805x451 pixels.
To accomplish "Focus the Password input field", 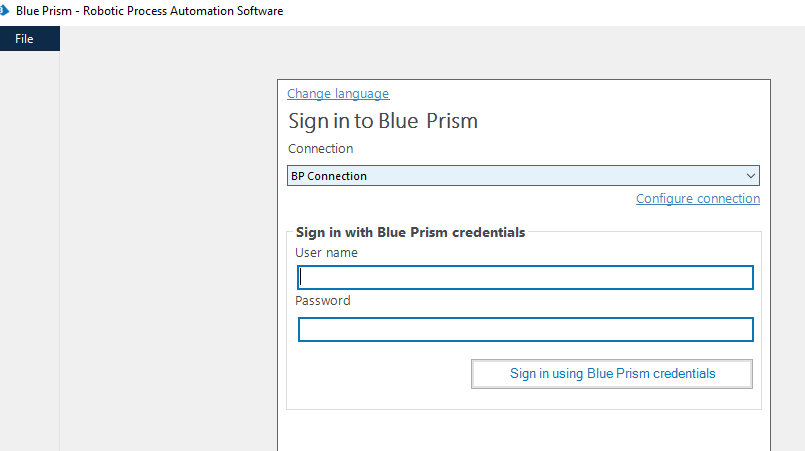I will coord(526,329).
